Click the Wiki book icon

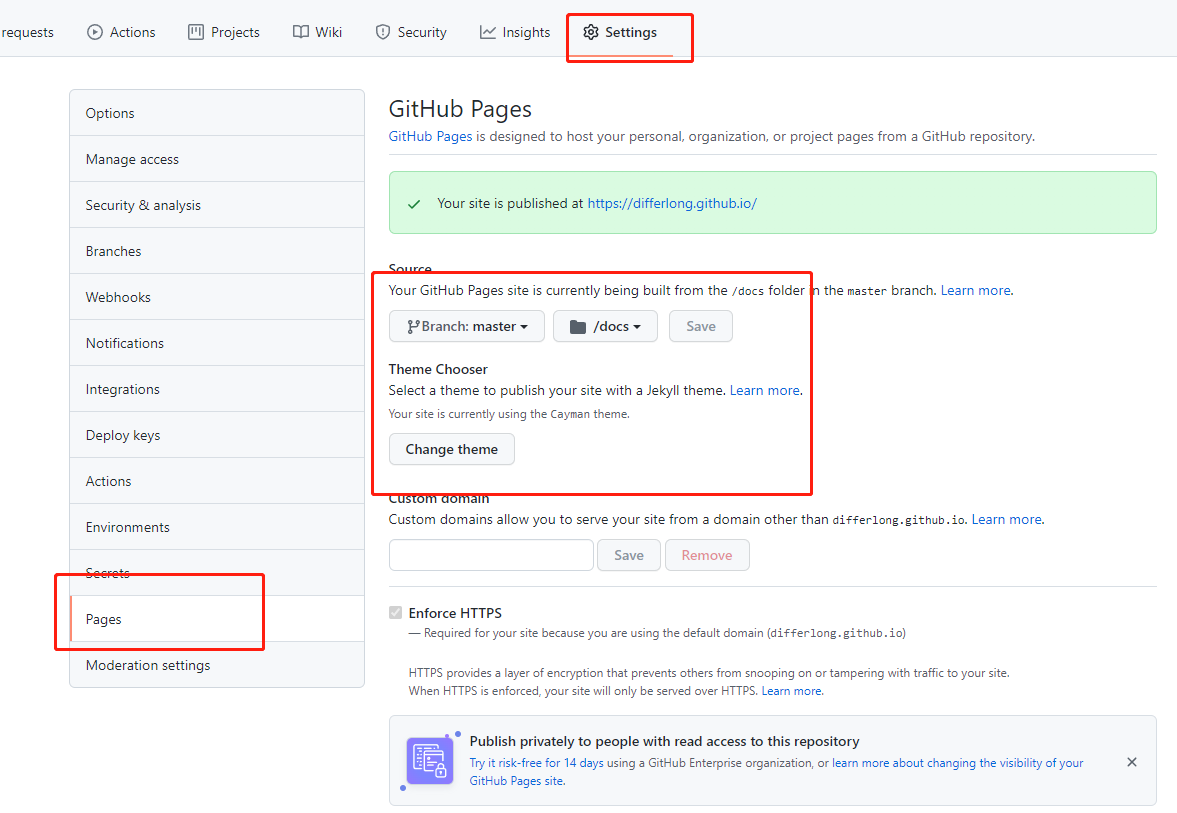coord(301,32)
